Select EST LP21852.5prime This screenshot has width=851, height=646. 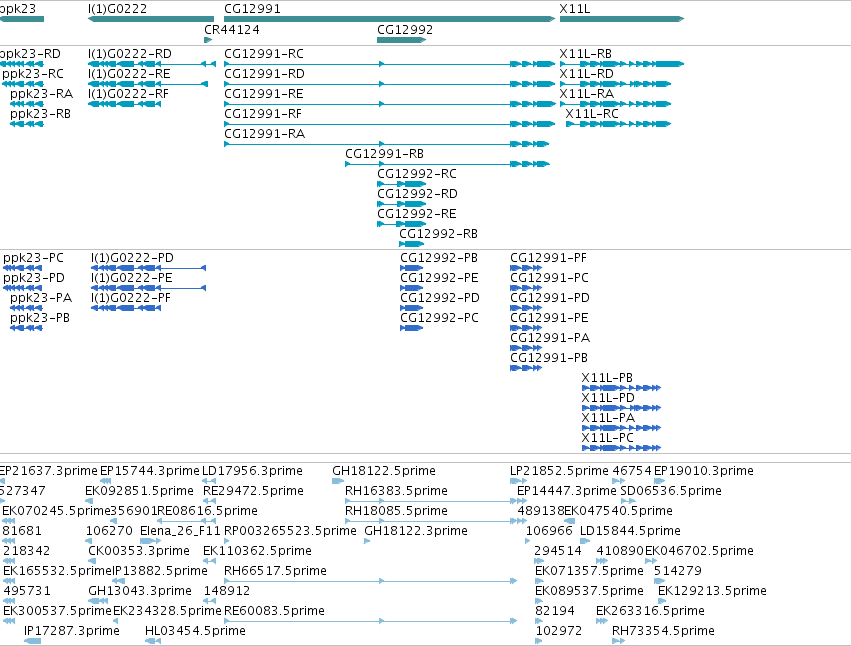(518, 481)
